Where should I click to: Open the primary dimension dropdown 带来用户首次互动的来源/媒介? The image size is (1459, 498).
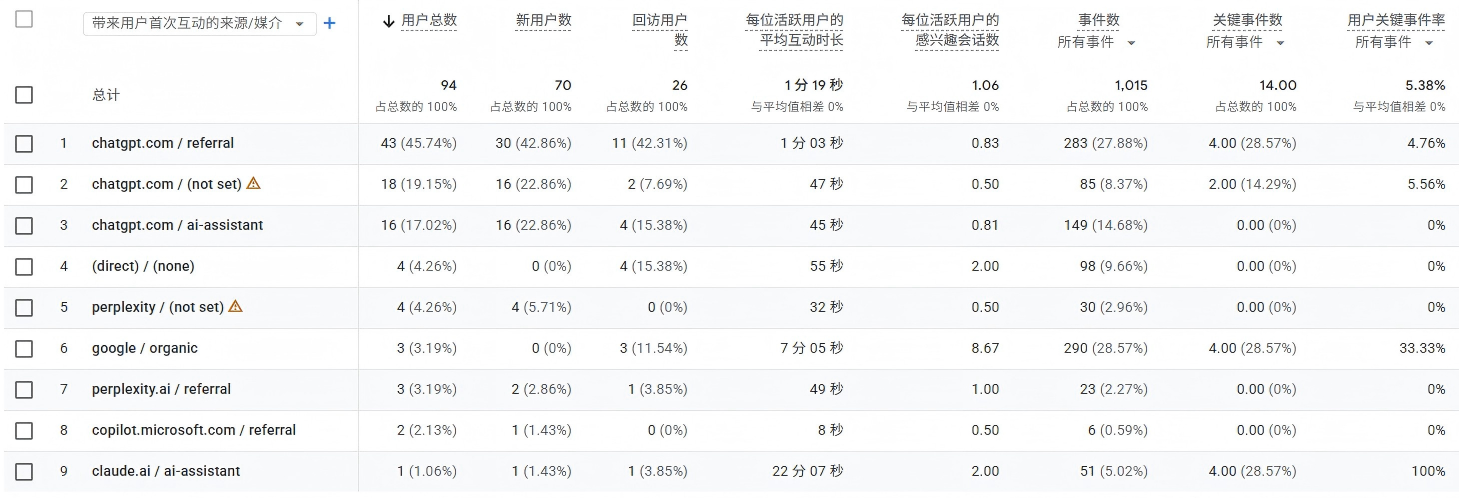[200, 23]
